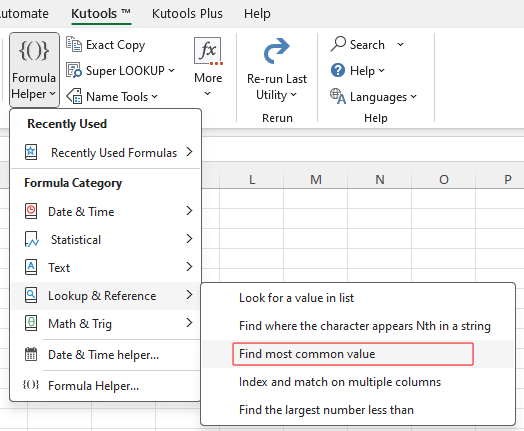The width and height of the screenshot is (524, 431).
Task: Click the braces icon beside Formula Helper… entry
Action: (x=31, y=385)
